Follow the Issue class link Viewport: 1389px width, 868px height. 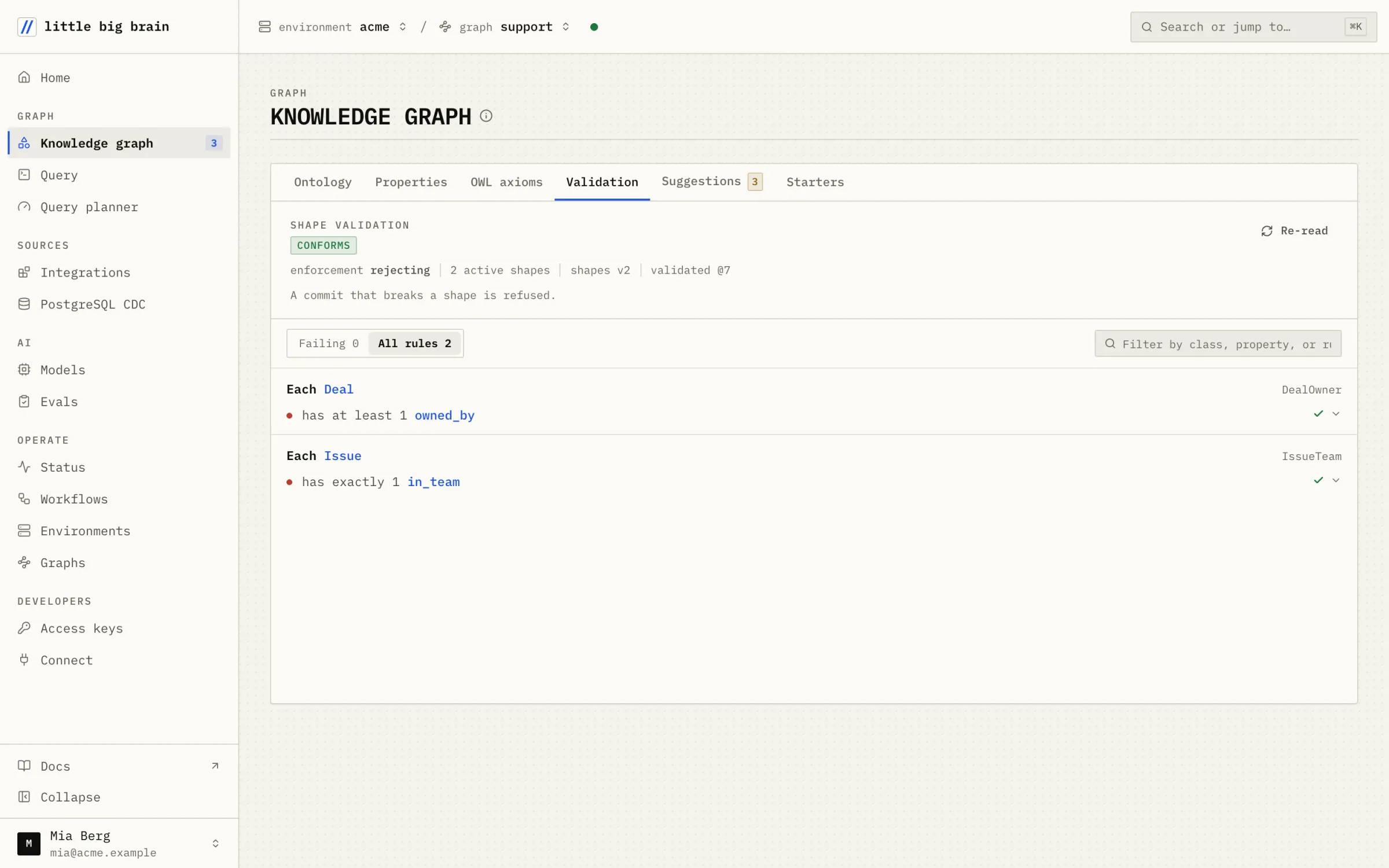tap(343, 455)
